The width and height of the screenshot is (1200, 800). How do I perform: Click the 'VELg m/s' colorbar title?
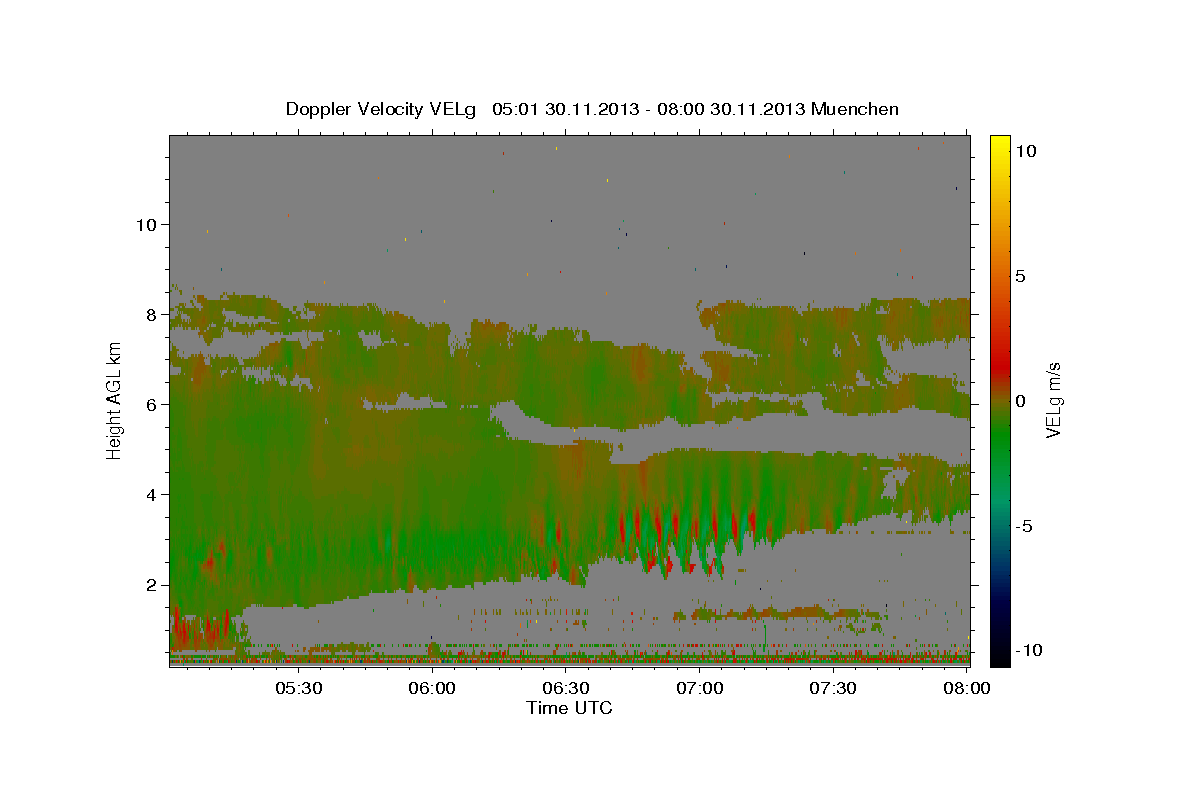(x=1054, y=401)
